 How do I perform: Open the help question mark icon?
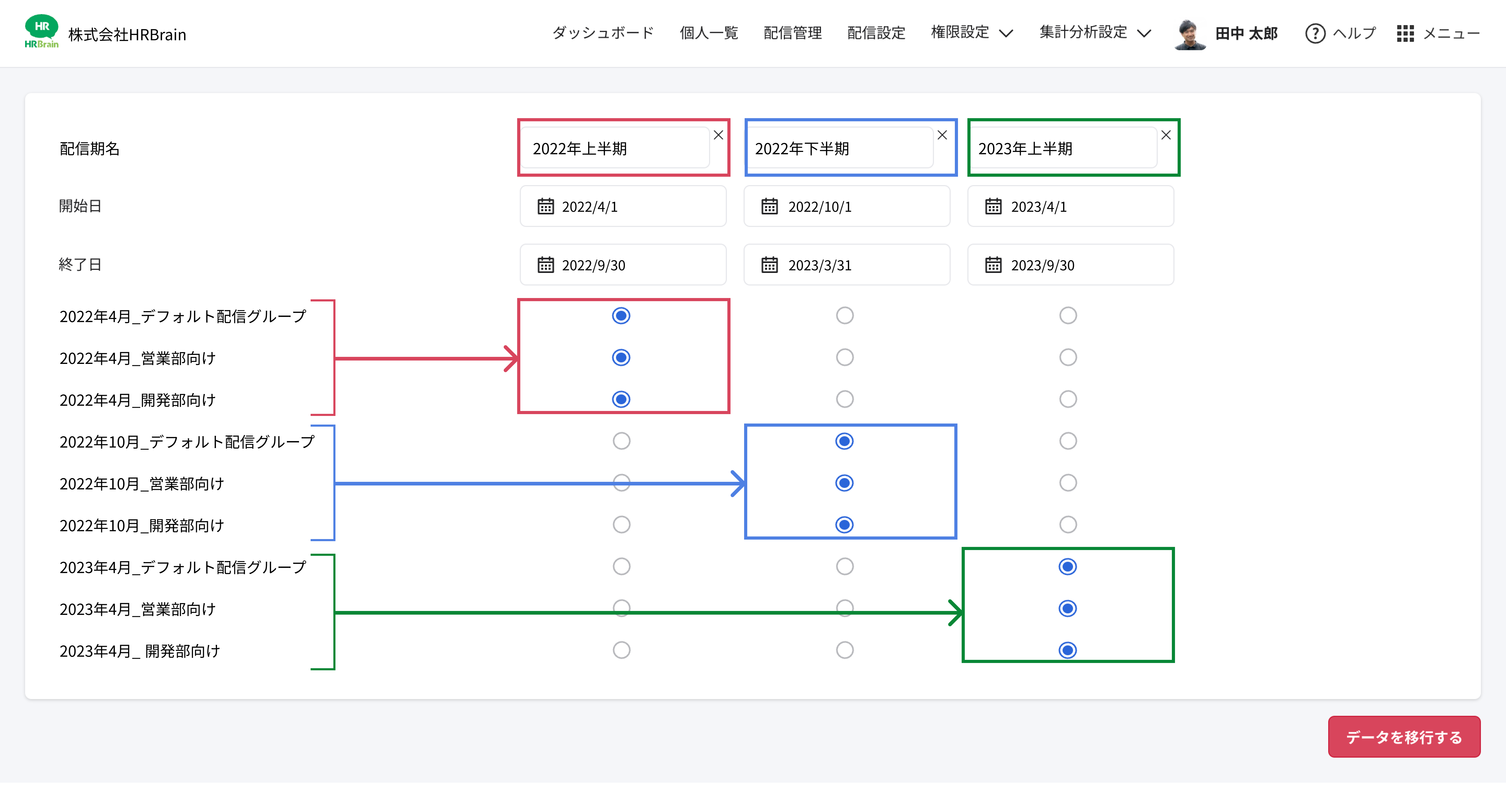coord(1315,33)
